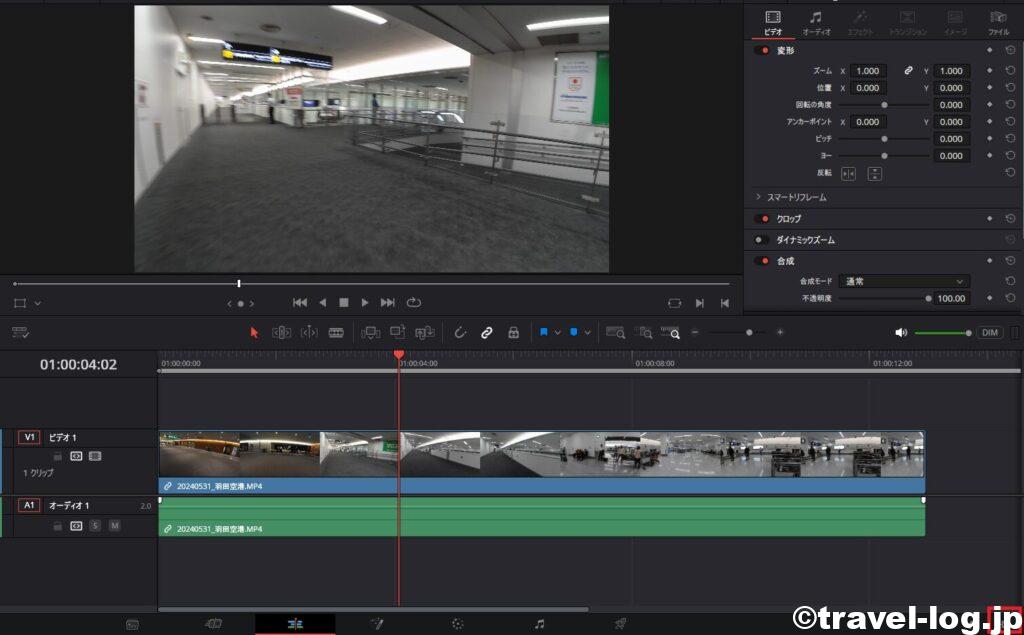Click the Linked Selection chain icon
The width and height of the screenshot is (1024, 635).
pos(487,332)
